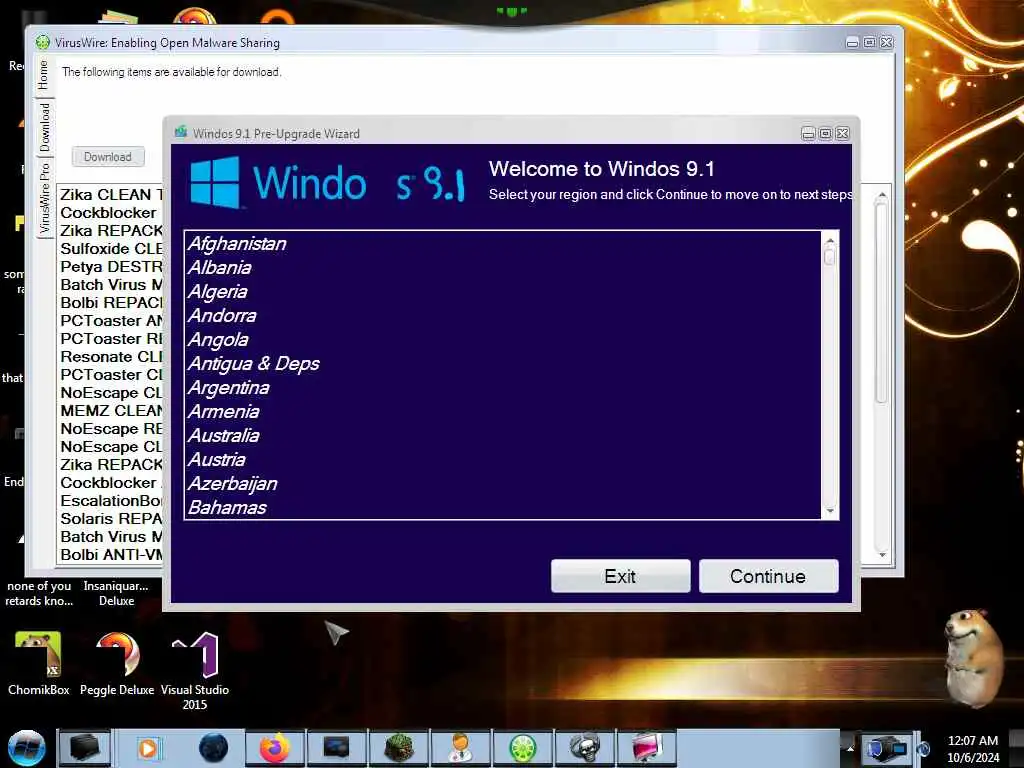Screen dimensions: 1024x768
Task: Select Armenia in the region list
Action: (503, 411)
